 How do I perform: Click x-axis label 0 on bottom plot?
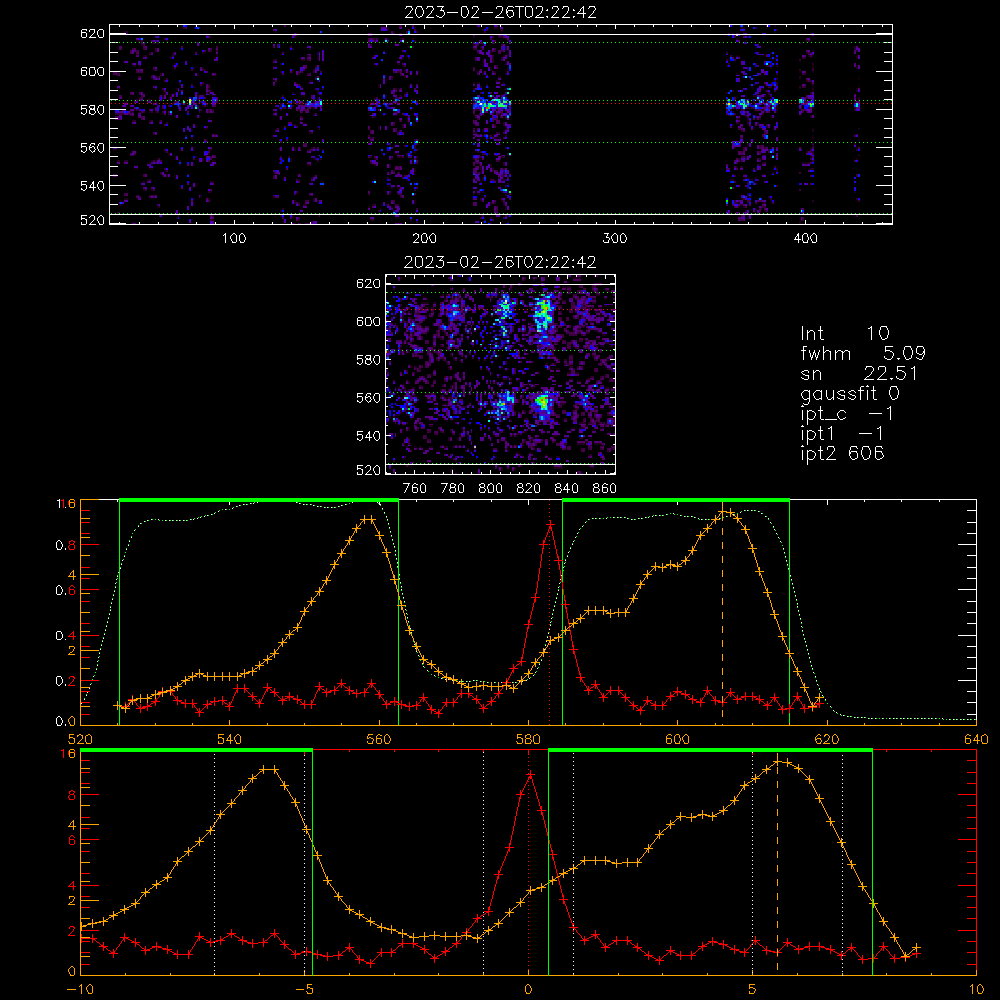(528, 990)
